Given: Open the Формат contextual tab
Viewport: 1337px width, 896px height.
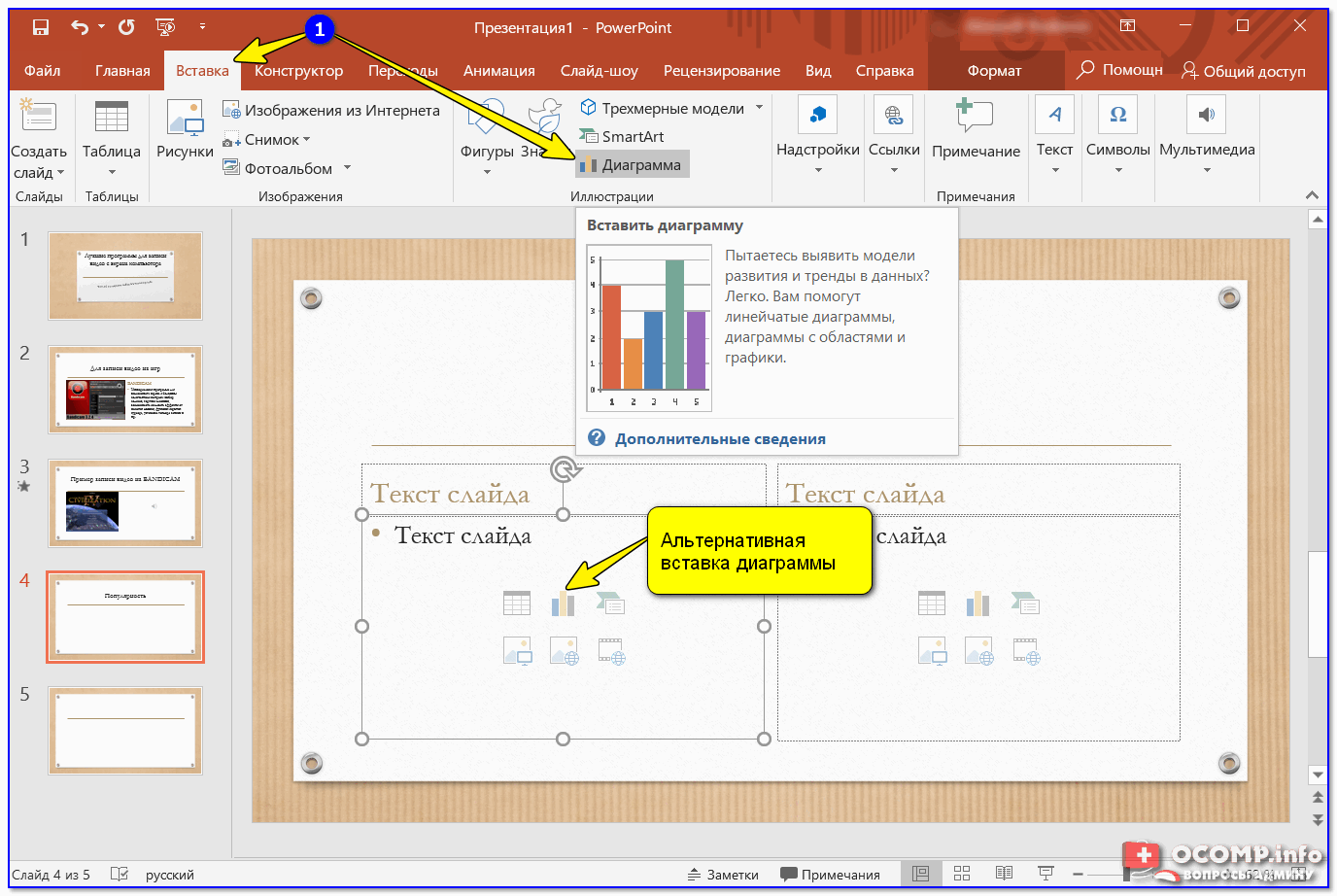Looking at the screenshot, I should point(994,70).
